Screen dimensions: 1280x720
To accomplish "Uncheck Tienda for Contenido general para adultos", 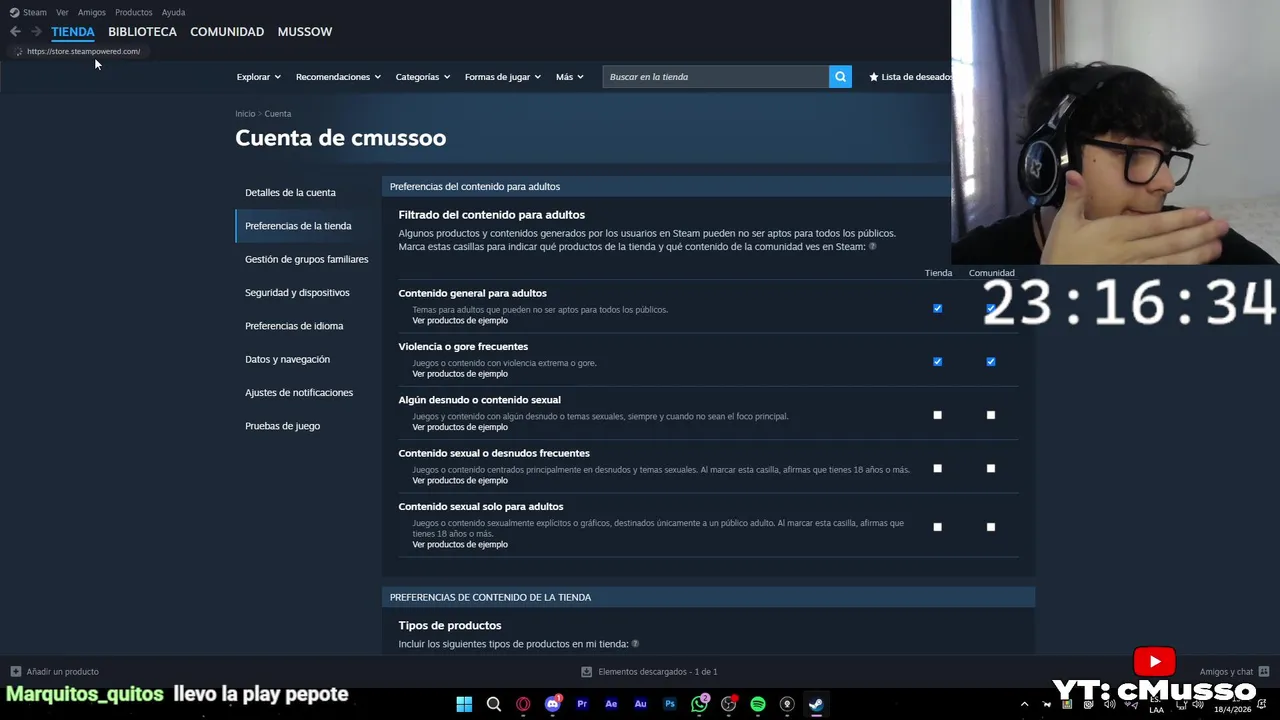I will pos(937,308).
